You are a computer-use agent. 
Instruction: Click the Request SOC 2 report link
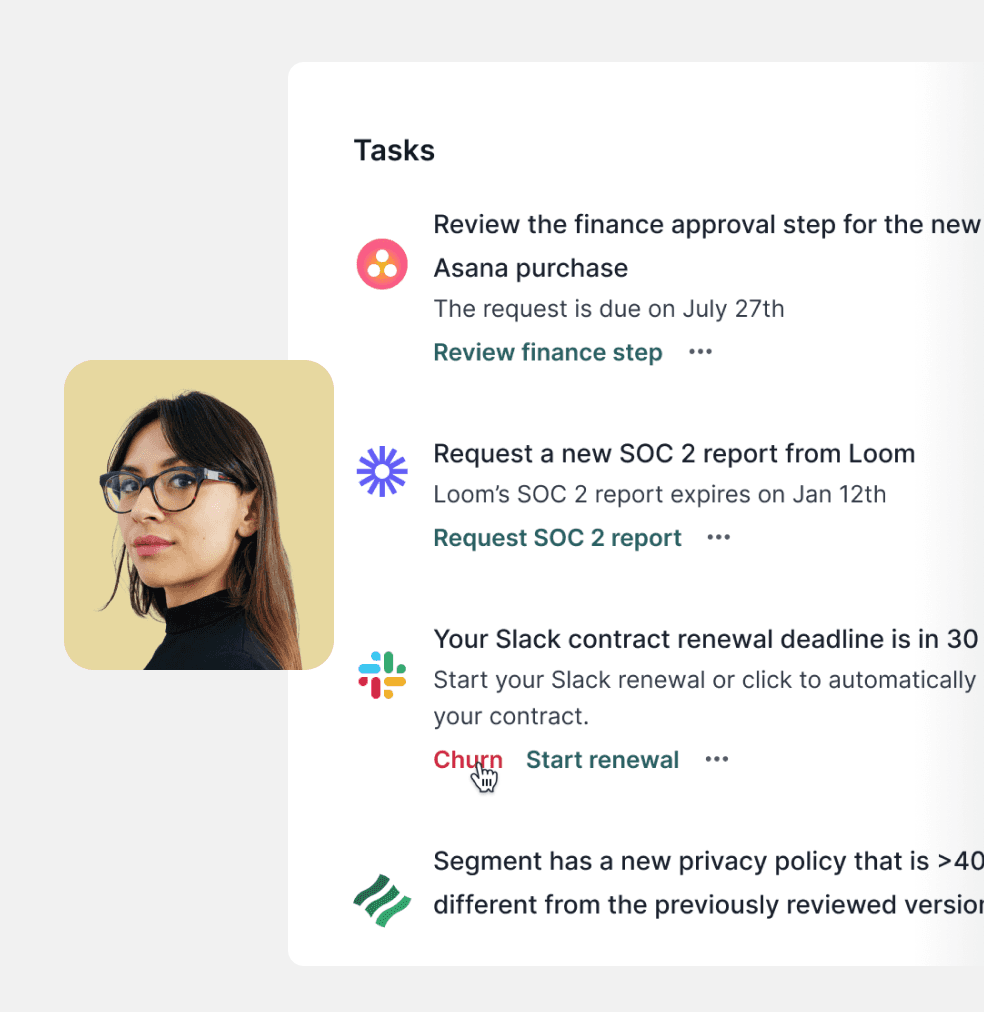pos(557,537)
